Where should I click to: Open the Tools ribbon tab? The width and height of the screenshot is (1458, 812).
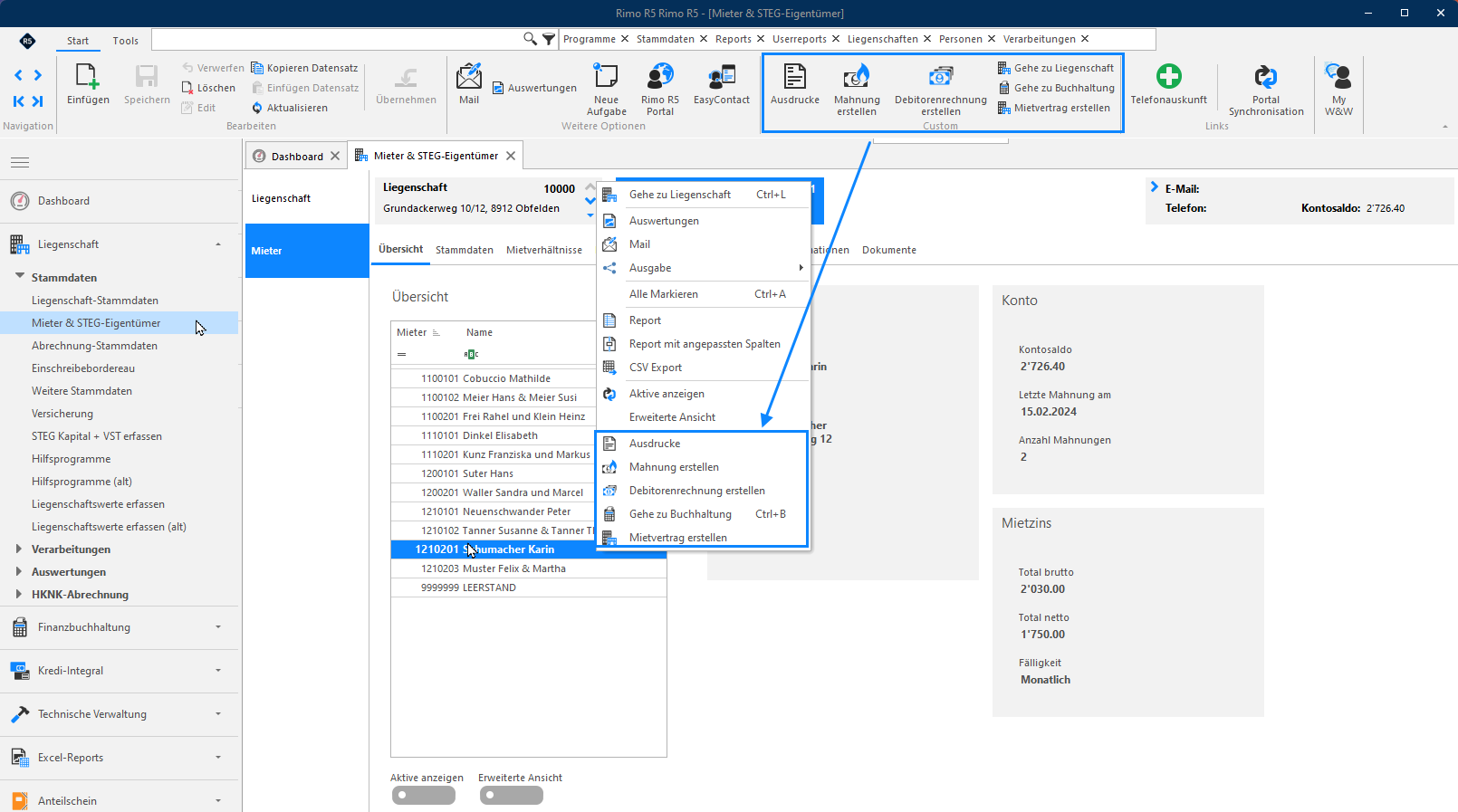(126, 41)
